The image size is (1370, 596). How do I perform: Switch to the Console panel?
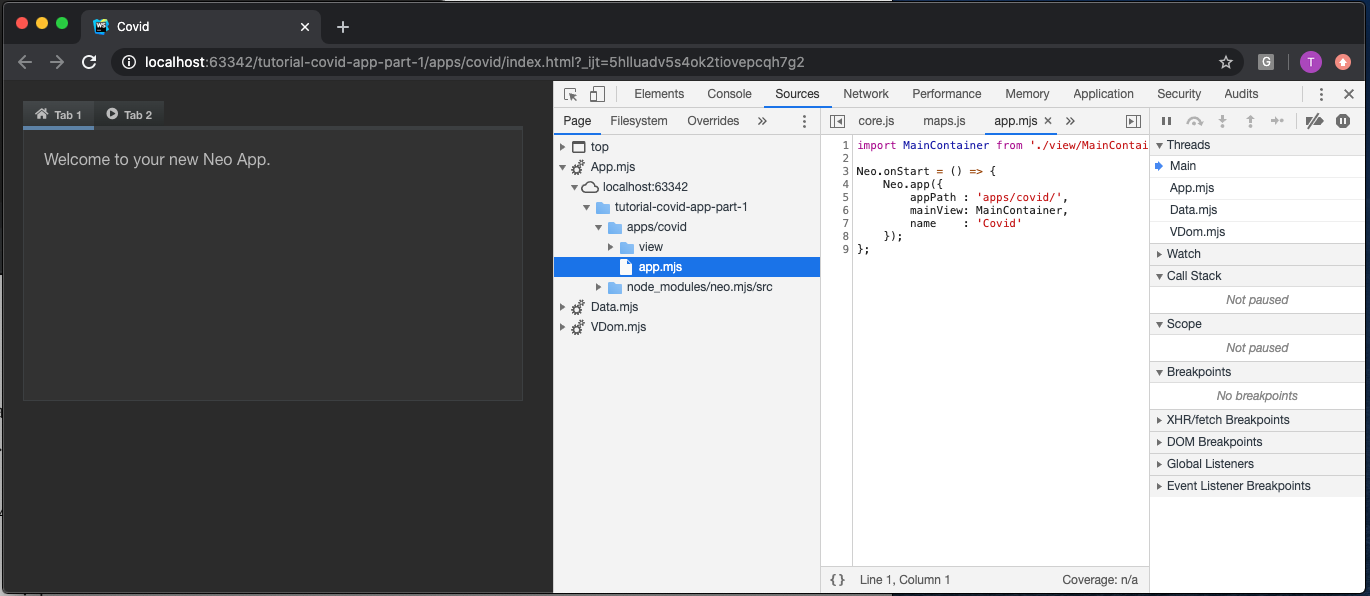tap(729, 93)
